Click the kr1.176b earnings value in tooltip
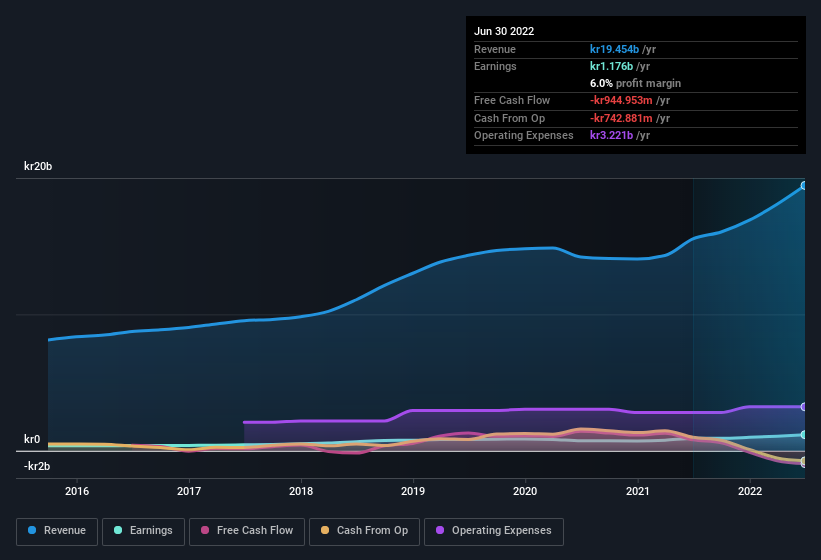Image resolution: width=821 pixels, height=560 pixels. pos(612,66)
